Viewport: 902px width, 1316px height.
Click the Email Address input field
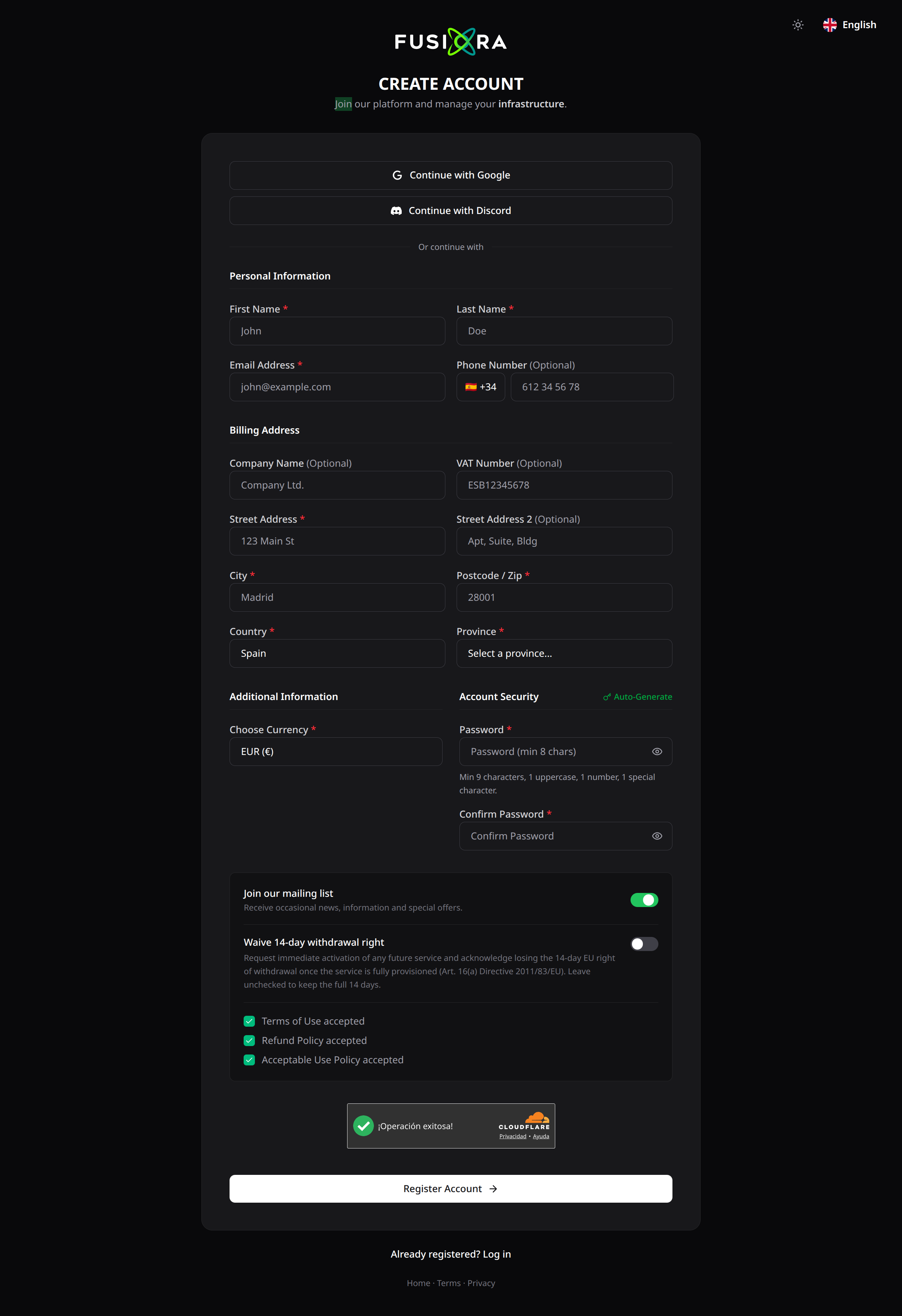pyautogui.click(x=337, y=387)
